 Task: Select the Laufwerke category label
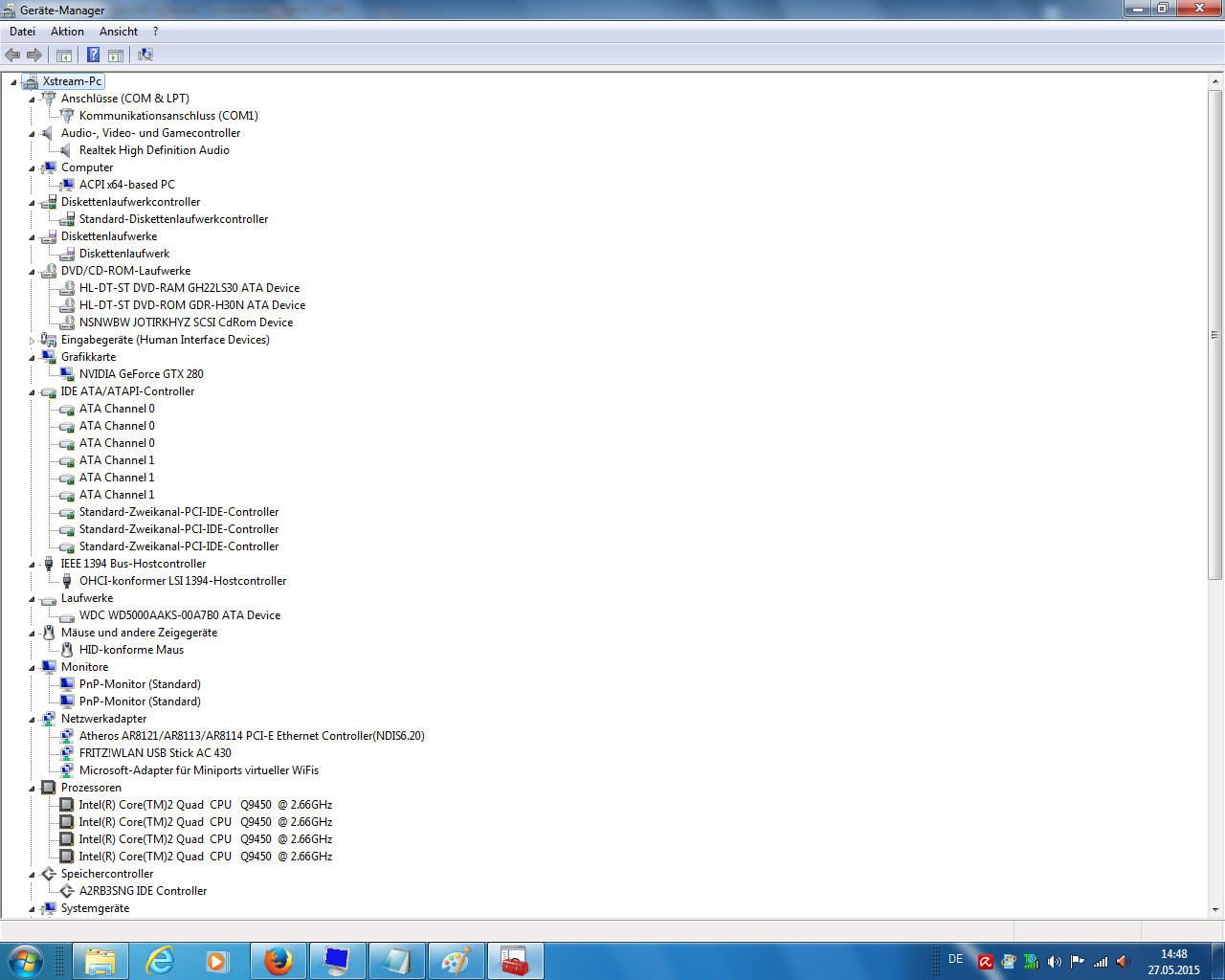coord(87,598)
